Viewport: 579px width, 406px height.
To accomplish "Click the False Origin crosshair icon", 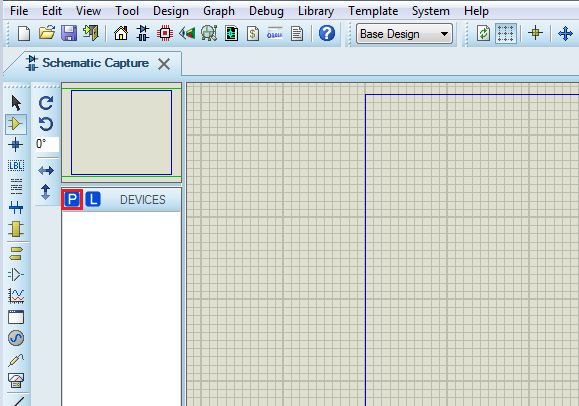I will click(x=535, y=34).
